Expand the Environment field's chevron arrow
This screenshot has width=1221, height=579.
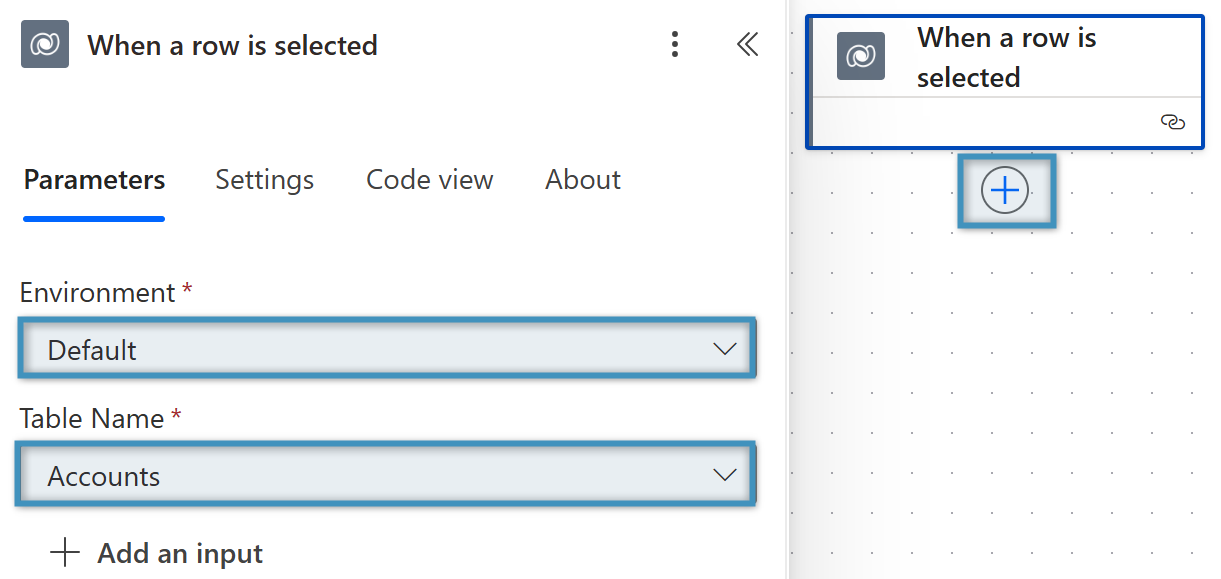tap(725, 349)
